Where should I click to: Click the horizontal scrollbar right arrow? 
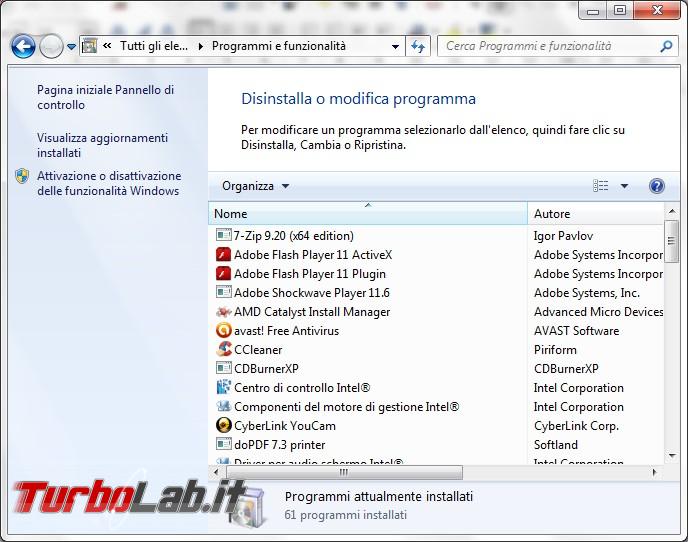(x=655, y=473)
